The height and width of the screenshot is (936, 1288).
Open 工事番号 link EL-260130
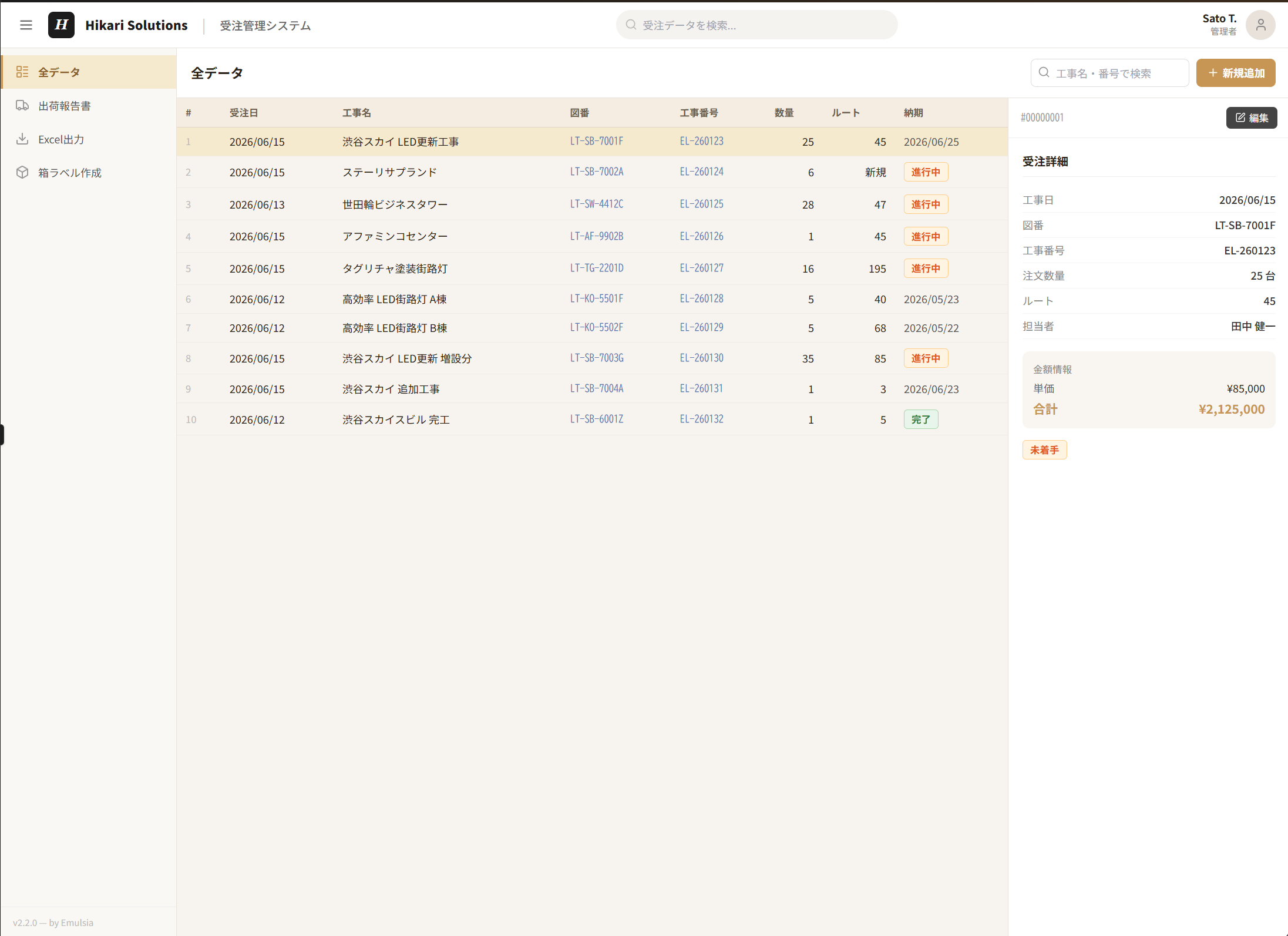702,358
